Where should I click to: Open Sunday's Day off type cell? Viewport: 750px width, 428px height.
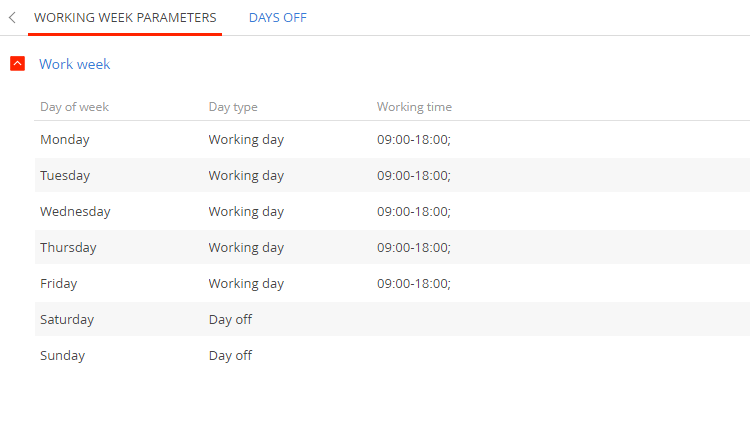click(231, 355)
